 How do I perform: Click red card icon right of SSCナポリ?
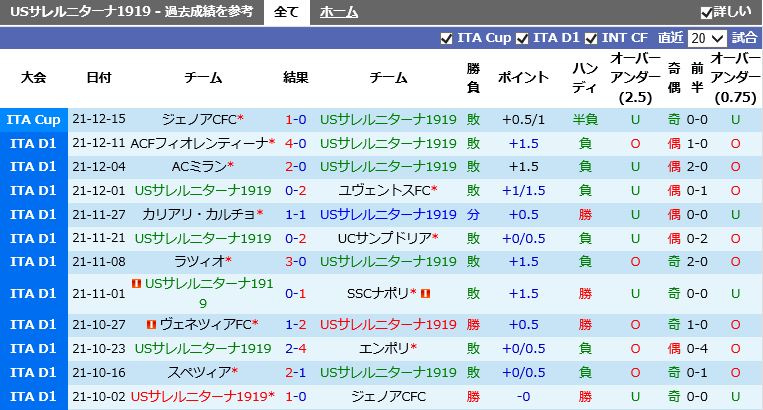coord(425,293)
